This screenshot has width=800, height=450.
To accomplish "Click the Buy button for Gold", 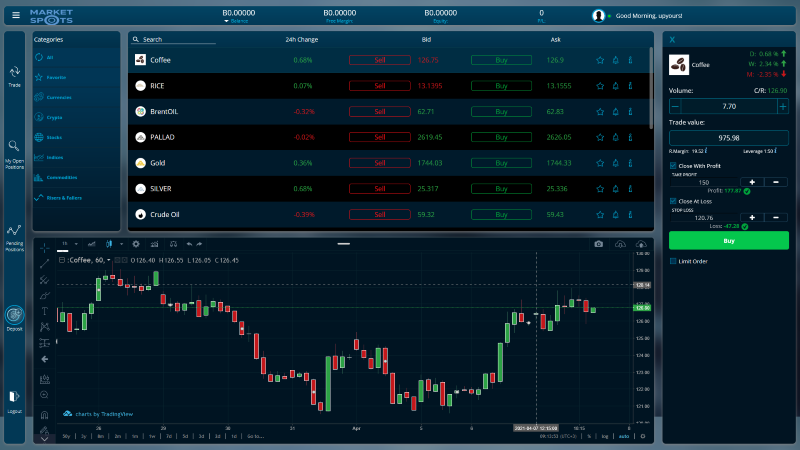I will point(501,163).
